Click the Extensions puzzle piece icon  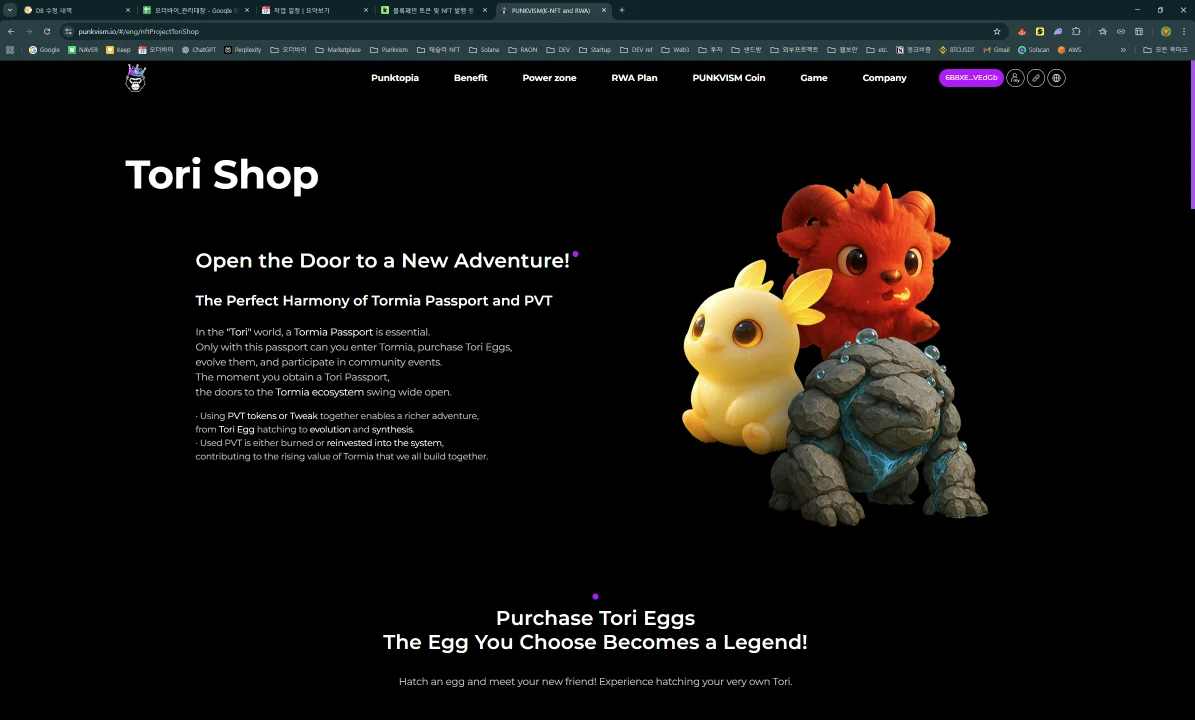coord(1076,32)
